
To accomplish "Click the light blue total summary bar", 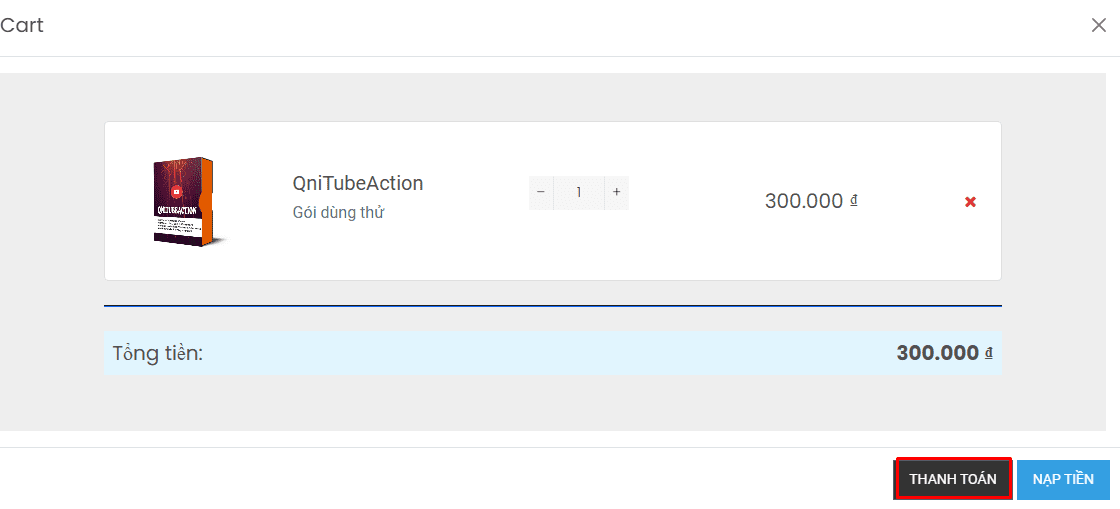I will tap(553, 353).
